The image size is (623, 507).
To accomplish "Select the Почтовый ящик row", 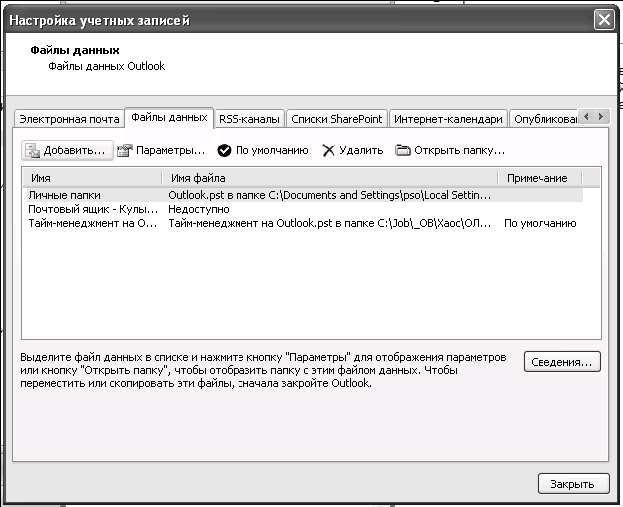I will [x=92, y=210].
